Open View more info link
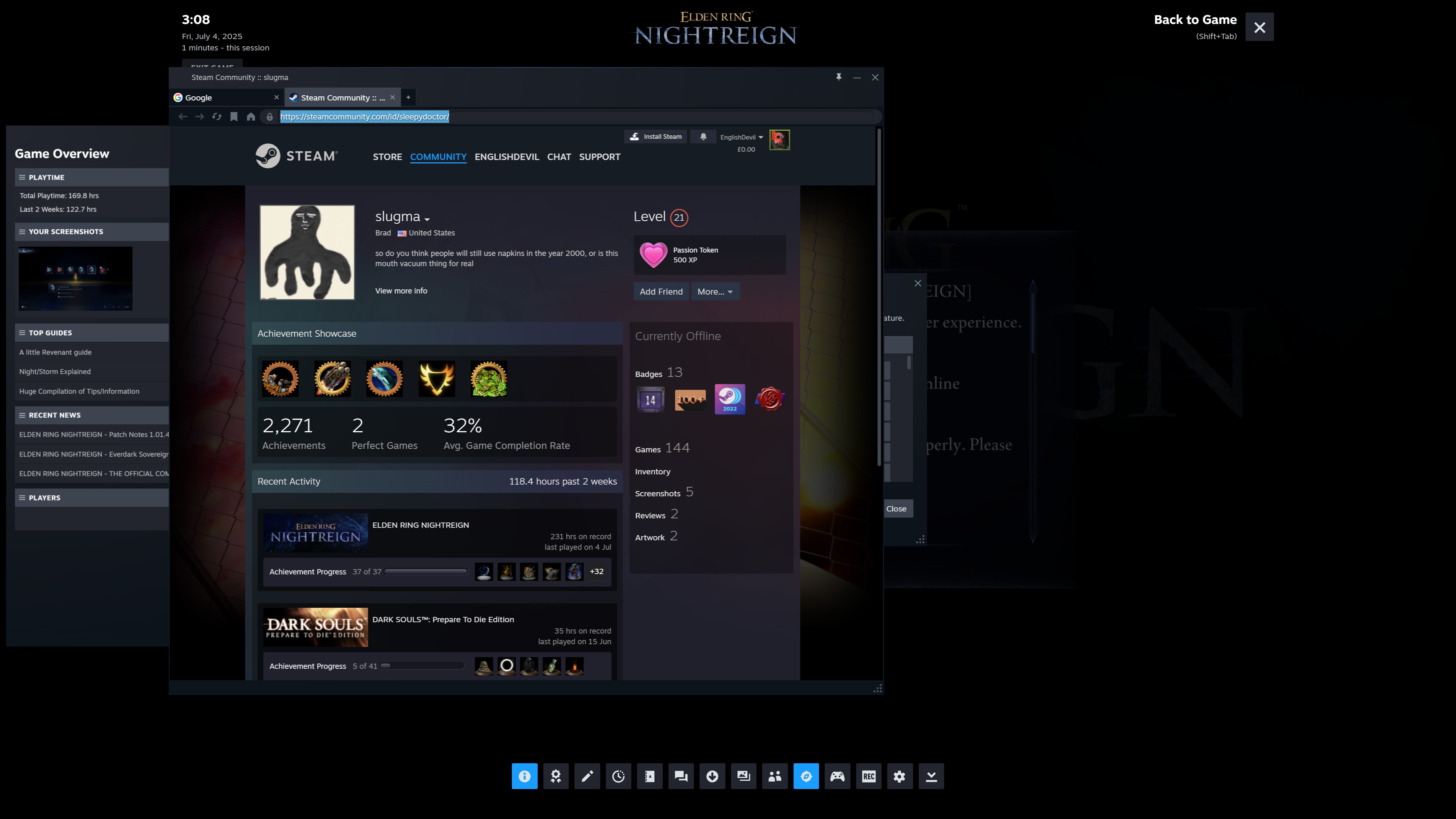 pyautogui.click(x=401, y=291)
